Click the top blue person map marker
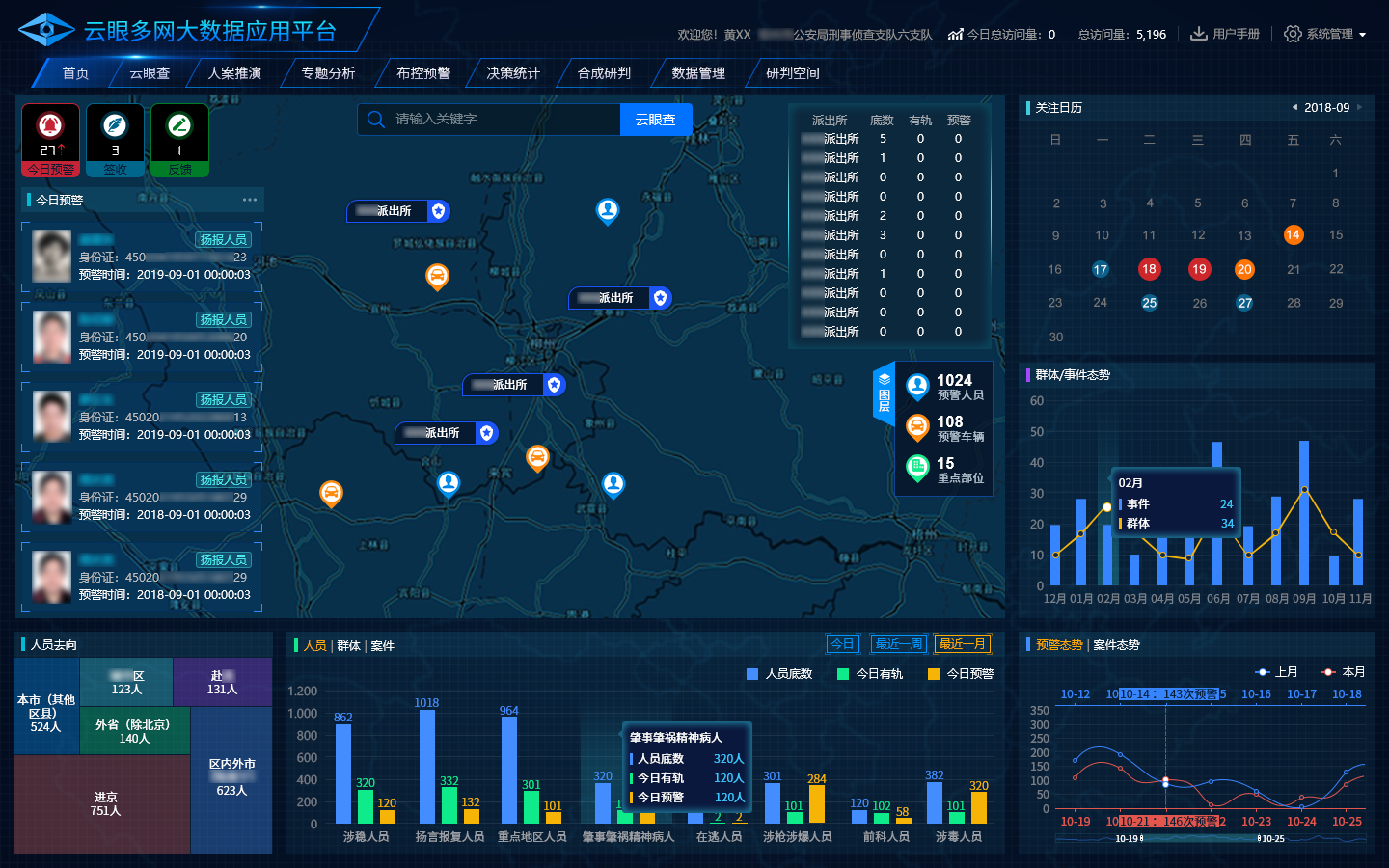Image resolution: width=1389 pixels, height=868 pixels. (x=608, y=211)
